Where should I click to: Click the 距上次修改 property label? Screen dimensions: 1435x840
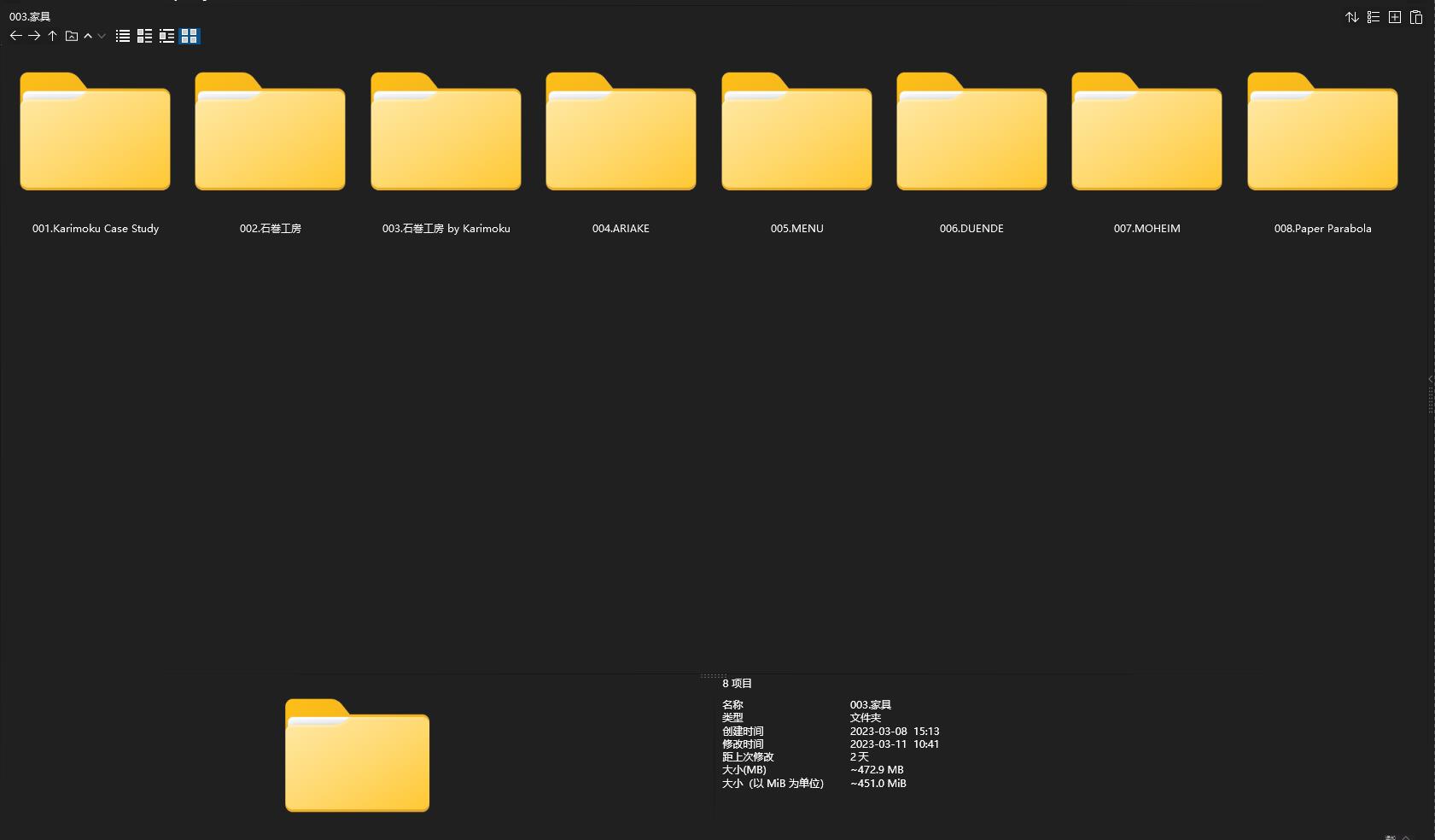point(748,757)
